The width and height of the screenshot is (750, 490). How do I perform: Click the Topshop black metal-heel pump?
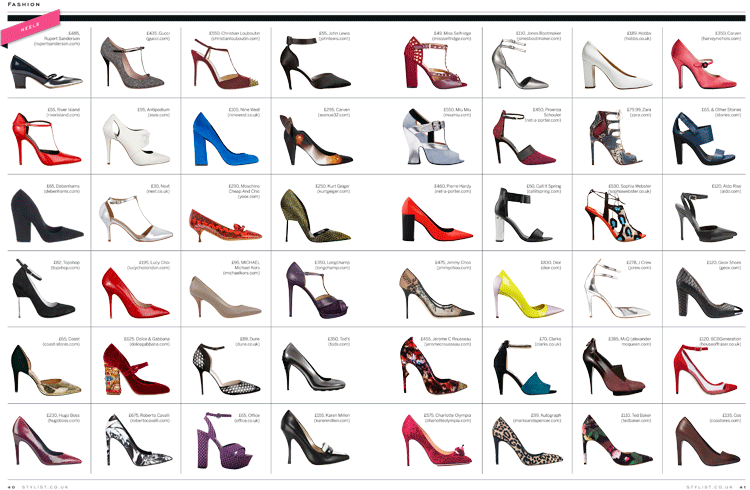44,289
